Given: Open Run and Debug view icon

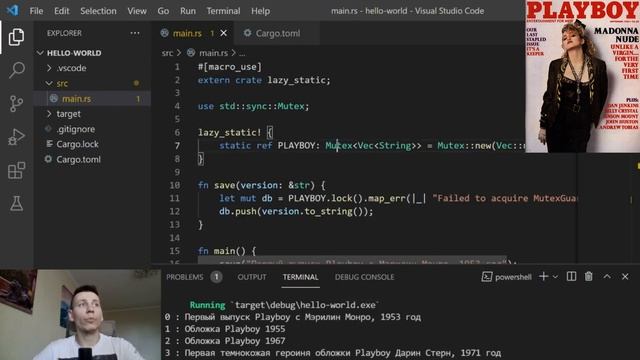Looking at the screenshot, I should click(16, 137).
